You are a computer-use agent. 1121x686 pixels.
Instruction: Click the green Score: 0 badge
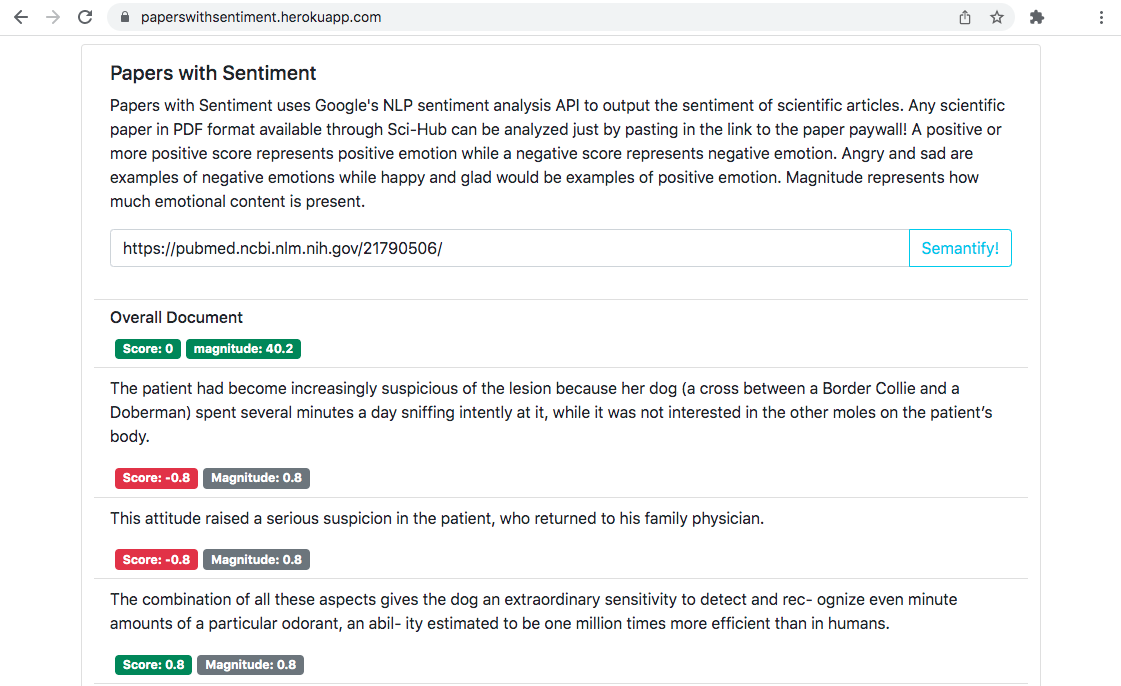coord(148,349)
